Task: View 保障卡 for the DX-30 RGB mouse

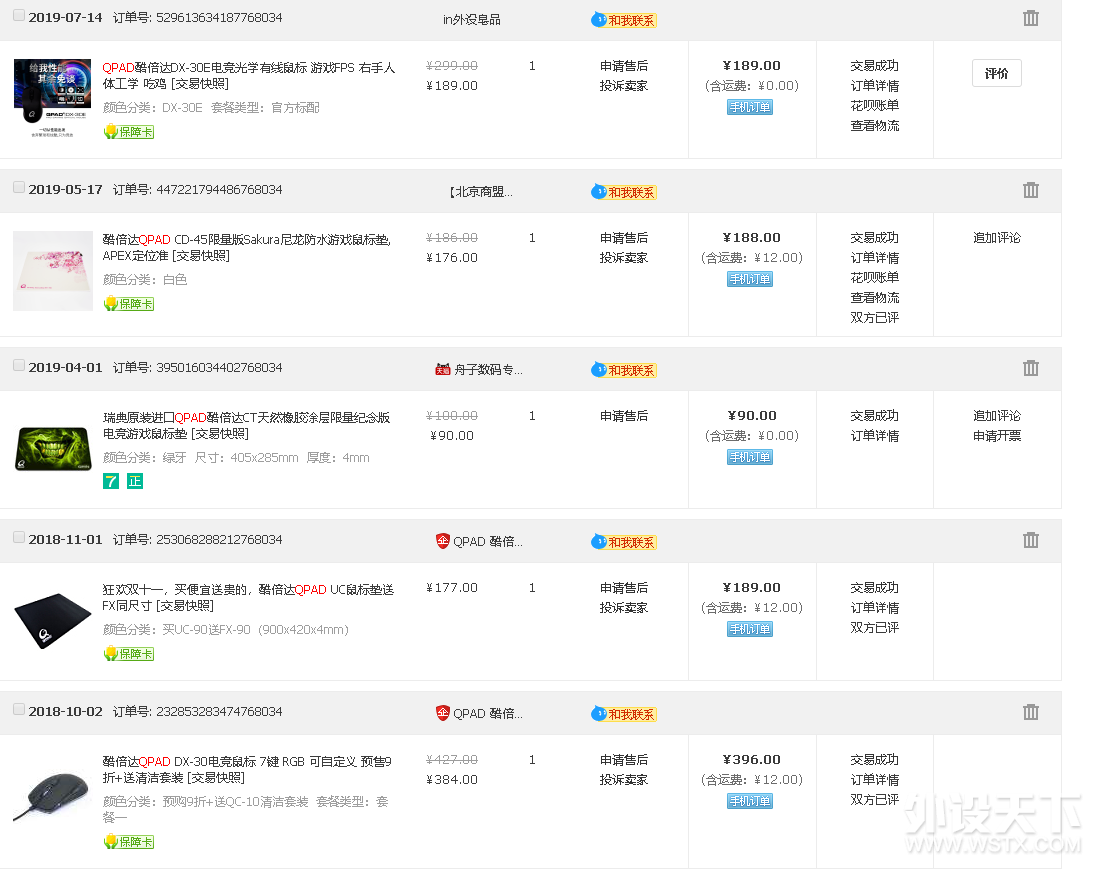Action: point(128,841)
